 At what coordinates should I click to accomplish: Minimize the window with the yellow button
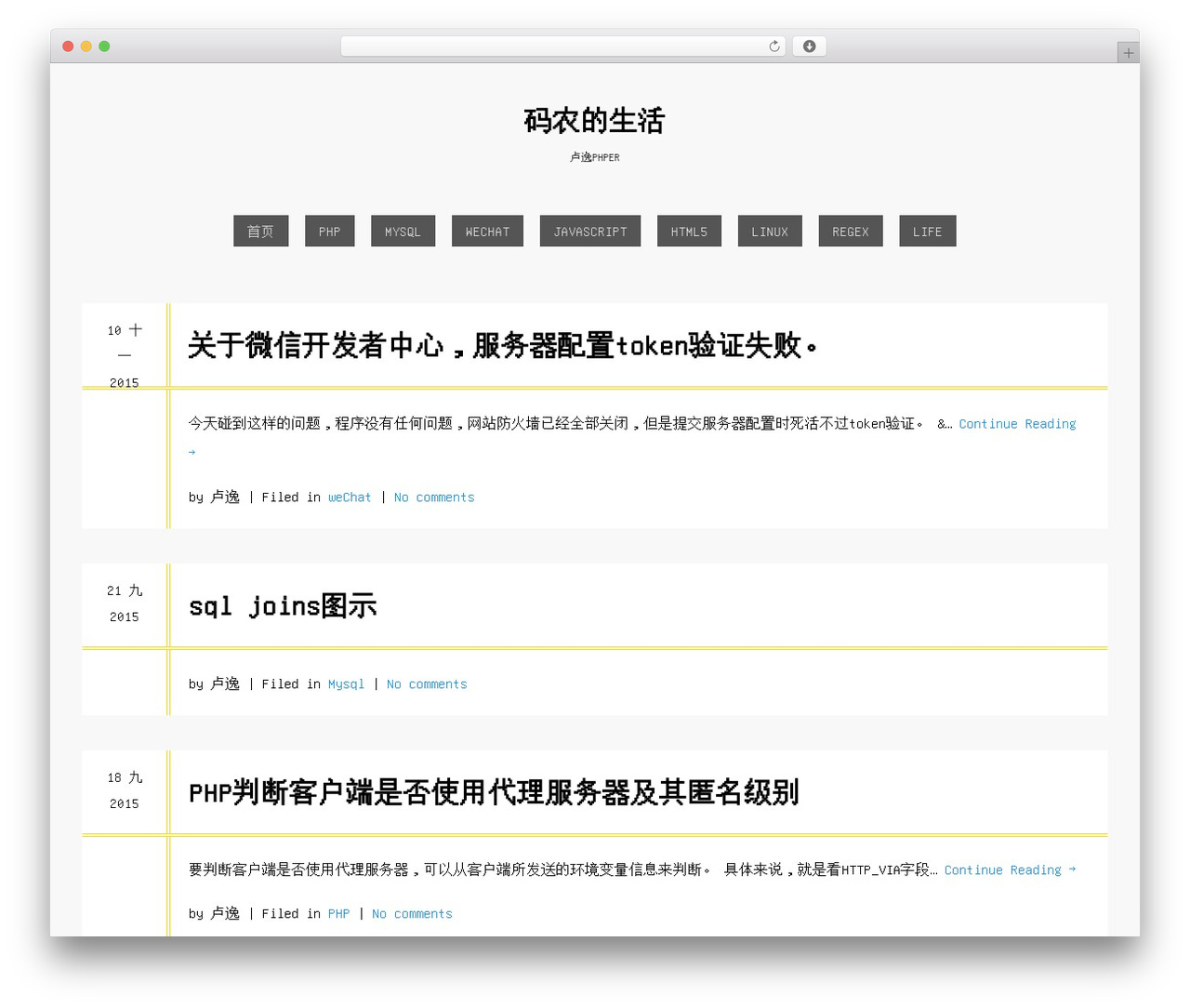[x=86, y=46]
